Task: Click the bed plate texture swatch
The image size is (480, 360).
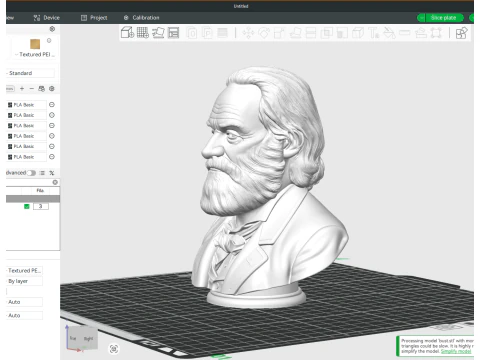Action: point(35,44)
